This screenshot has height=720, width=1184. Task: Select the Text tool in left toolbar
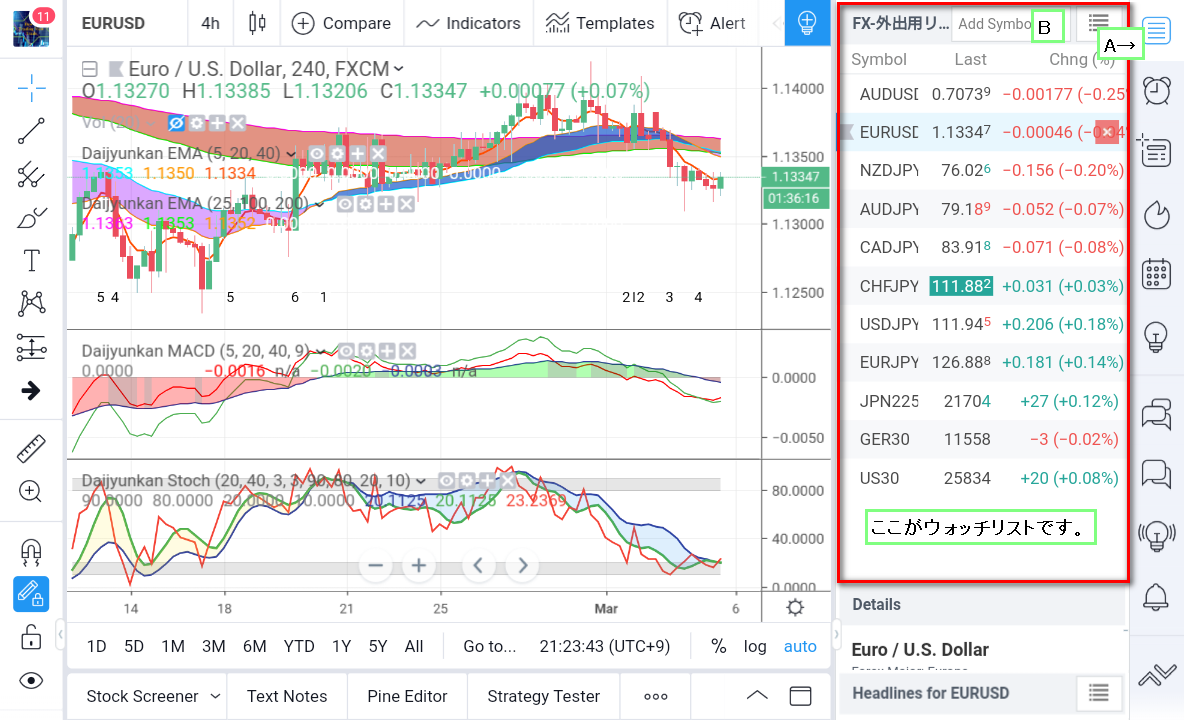tap(30, 260)
